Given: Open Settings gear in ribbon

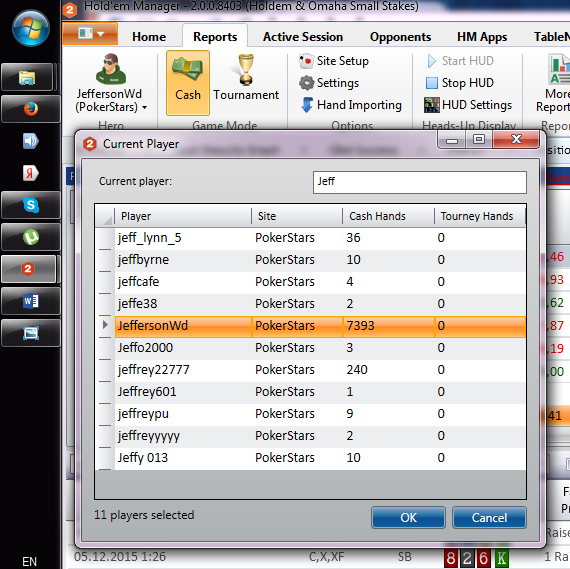Looking at the screenshot, I should tap(329, 83).
